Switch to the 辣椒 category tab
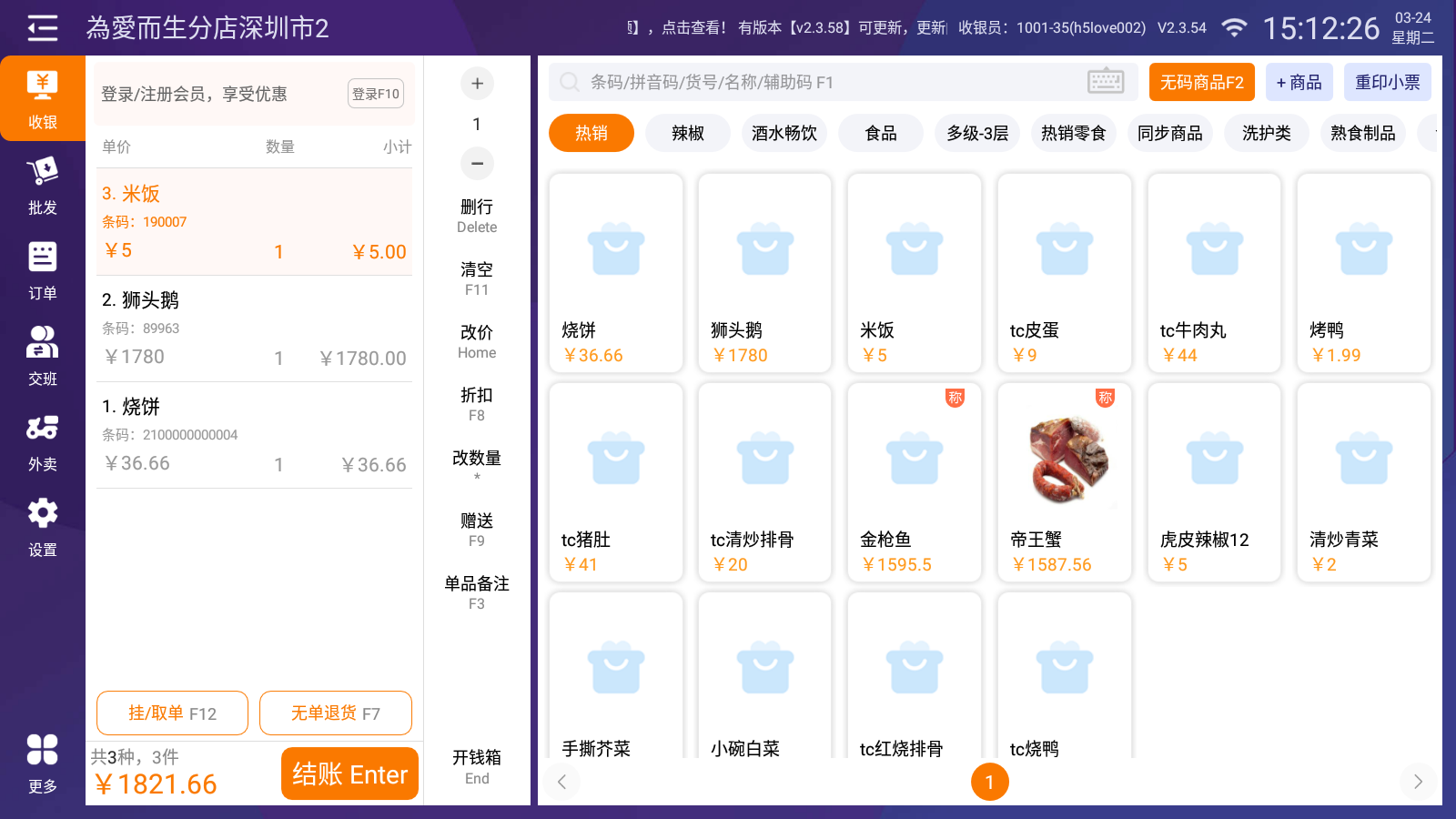 [x=688, y=134]
